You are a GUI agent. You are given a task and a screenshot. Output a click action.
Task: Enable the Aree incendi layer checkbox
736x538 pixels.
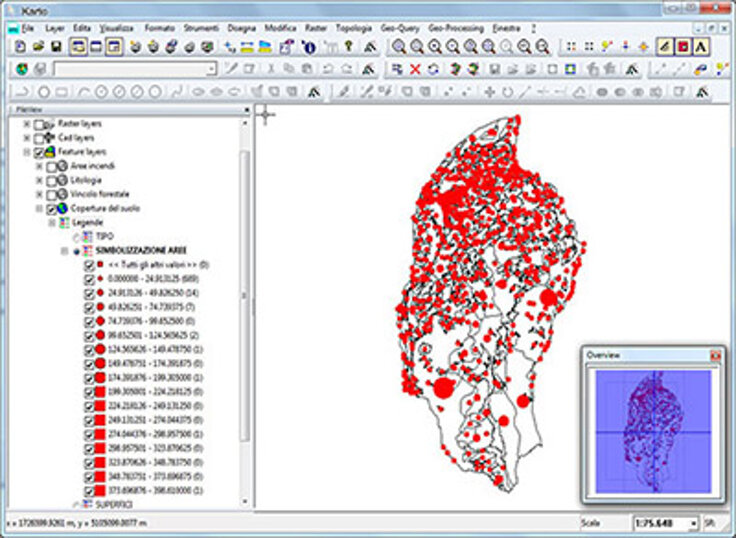pos(51,166)
